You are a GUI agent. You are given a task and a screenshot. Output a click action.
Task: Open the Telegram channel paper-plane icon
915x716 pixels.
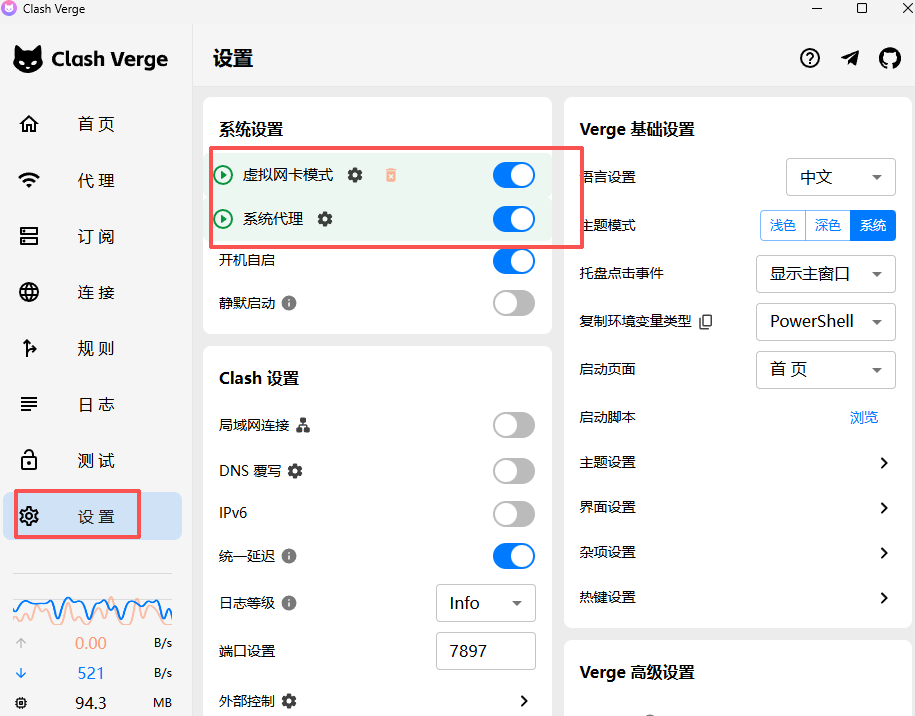850,58
